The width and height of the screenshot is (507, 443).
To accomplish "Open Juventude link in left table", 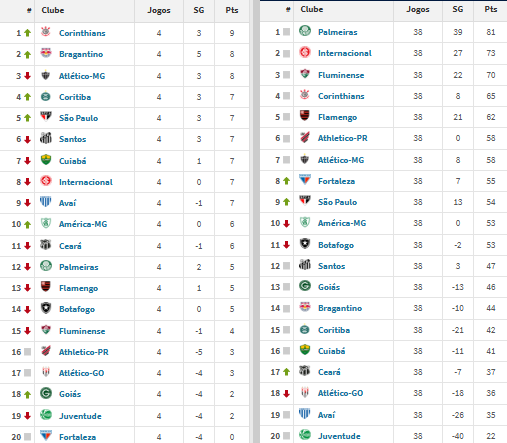I will pos(80,416).
